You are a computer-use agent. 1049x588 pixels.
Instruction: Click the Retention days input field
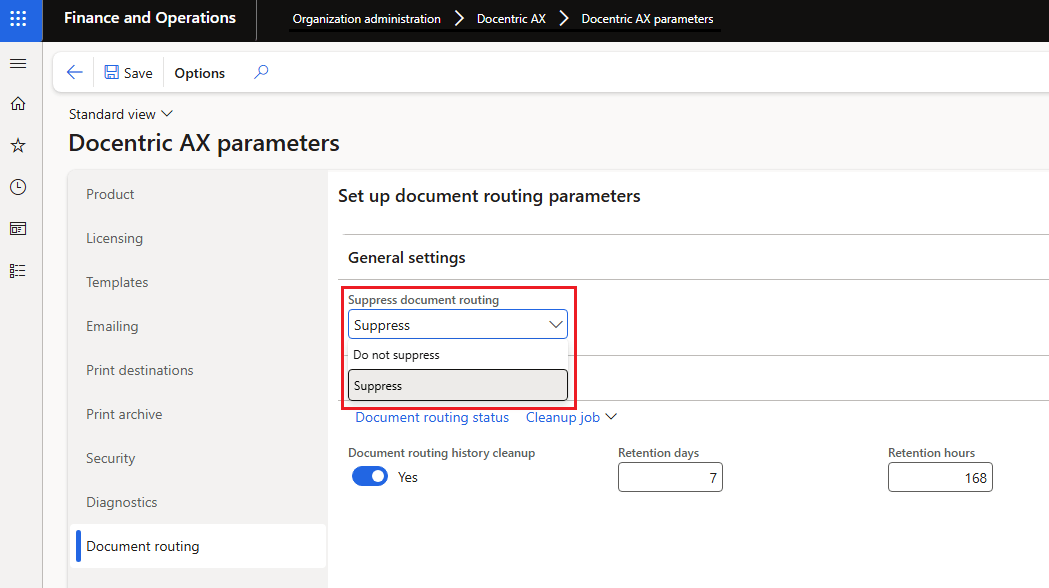669,478
